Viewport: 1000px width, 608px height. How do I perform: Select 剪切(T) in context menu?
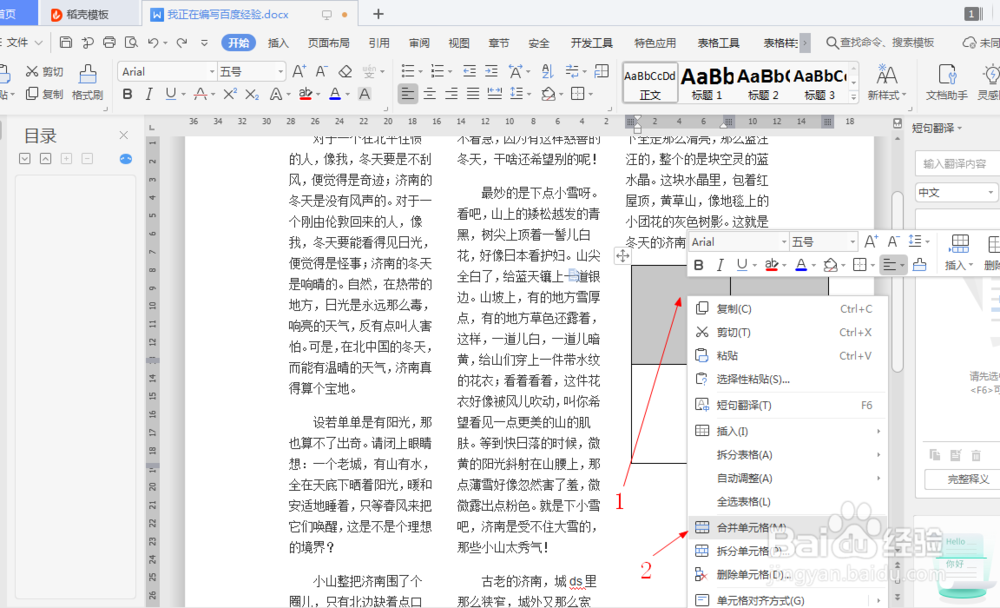pos(788,332)
